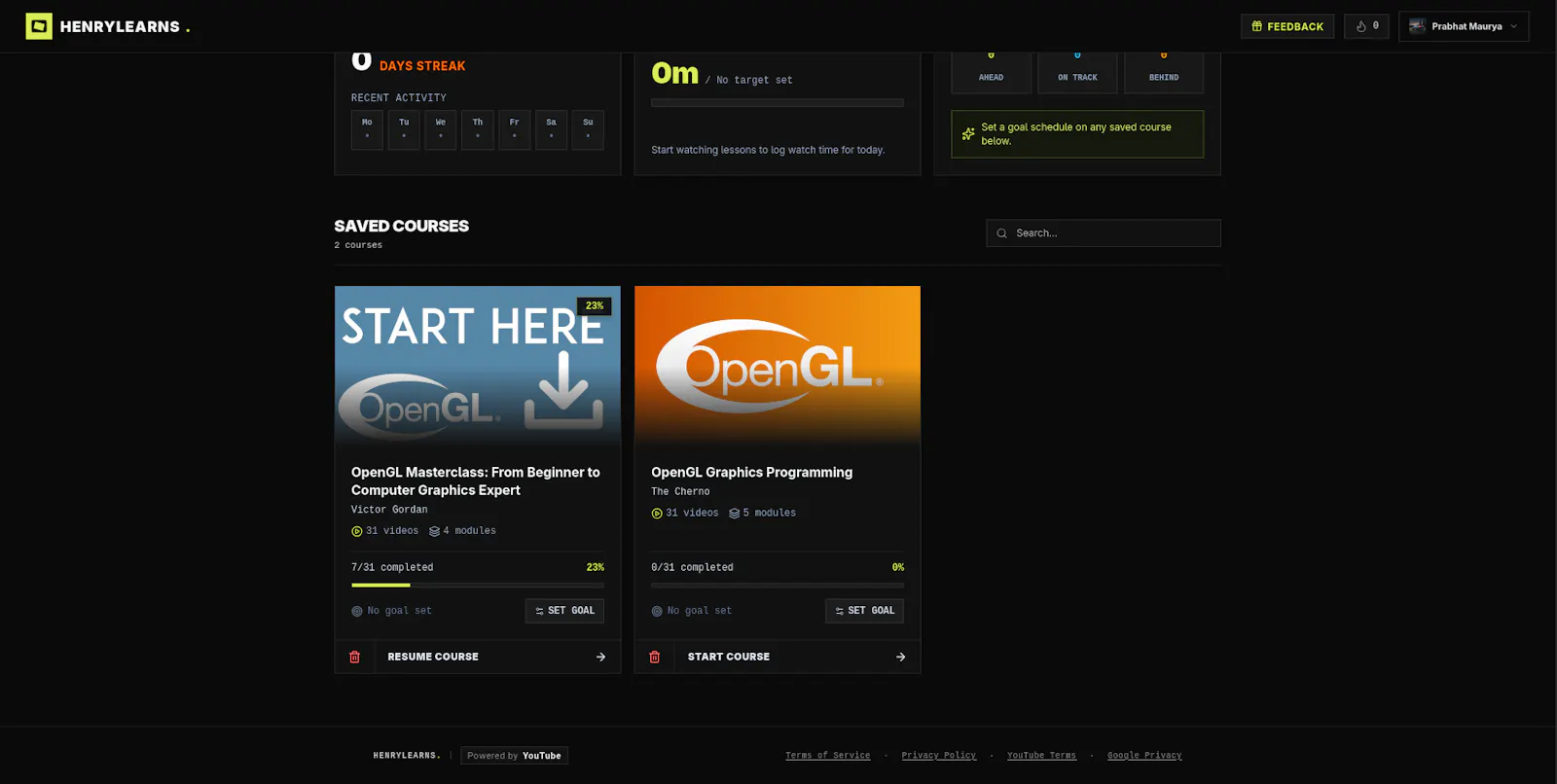Delete OpenGL Graphics Programming via trash icon
This screenshot has height=784, width=1557.
pos(655,658)
